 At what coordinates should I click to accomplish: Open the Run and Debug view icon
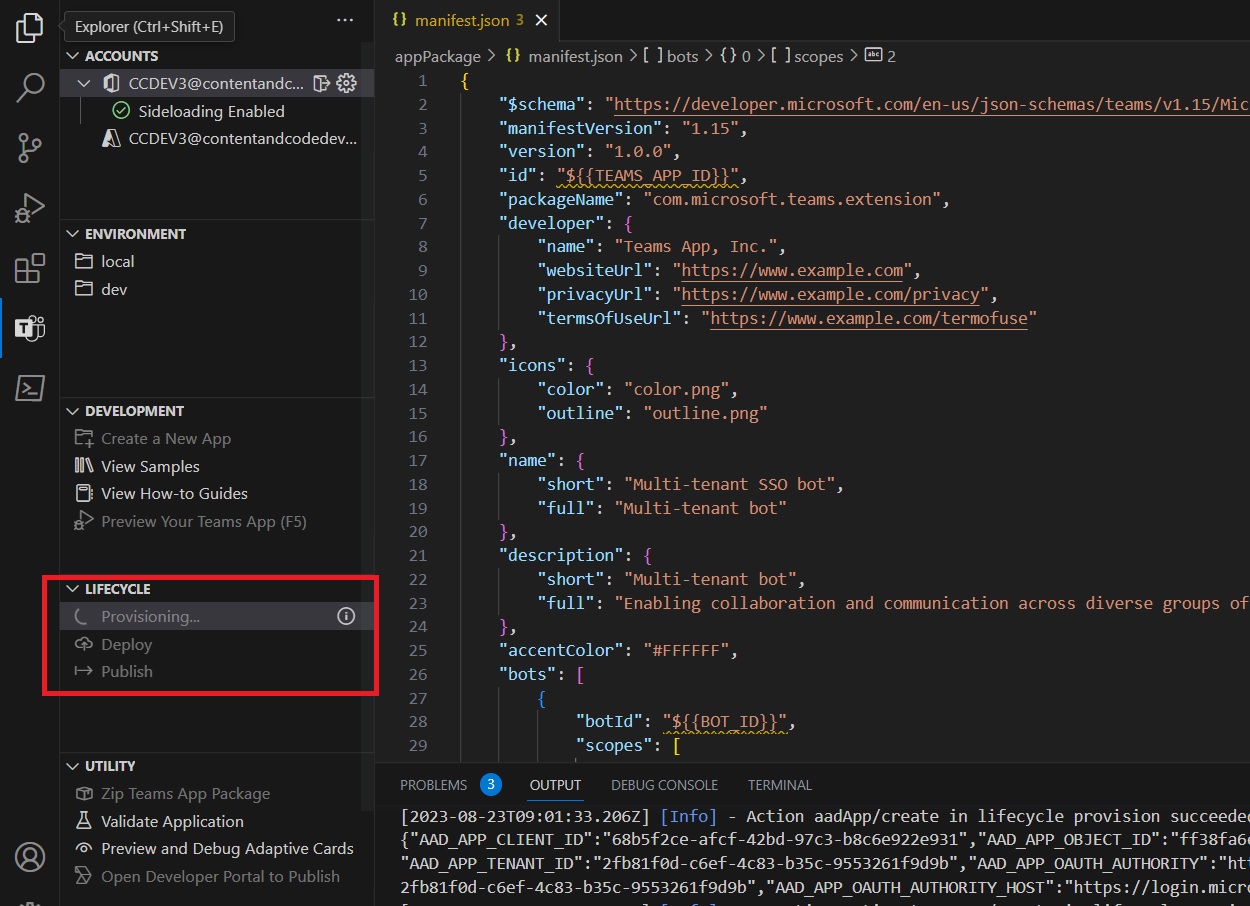coord(30,208)
